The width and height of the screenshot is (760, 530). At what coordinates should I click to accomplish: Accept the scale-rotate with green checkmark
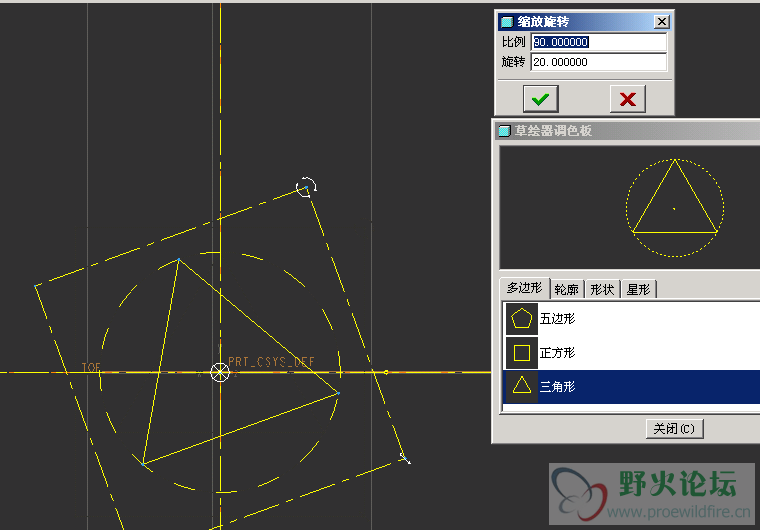click(541, 99)
